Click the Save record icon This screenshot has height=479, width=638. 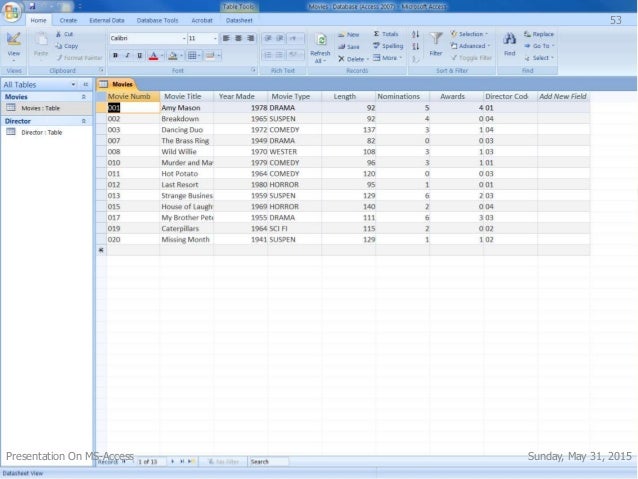tap(341, 47)
